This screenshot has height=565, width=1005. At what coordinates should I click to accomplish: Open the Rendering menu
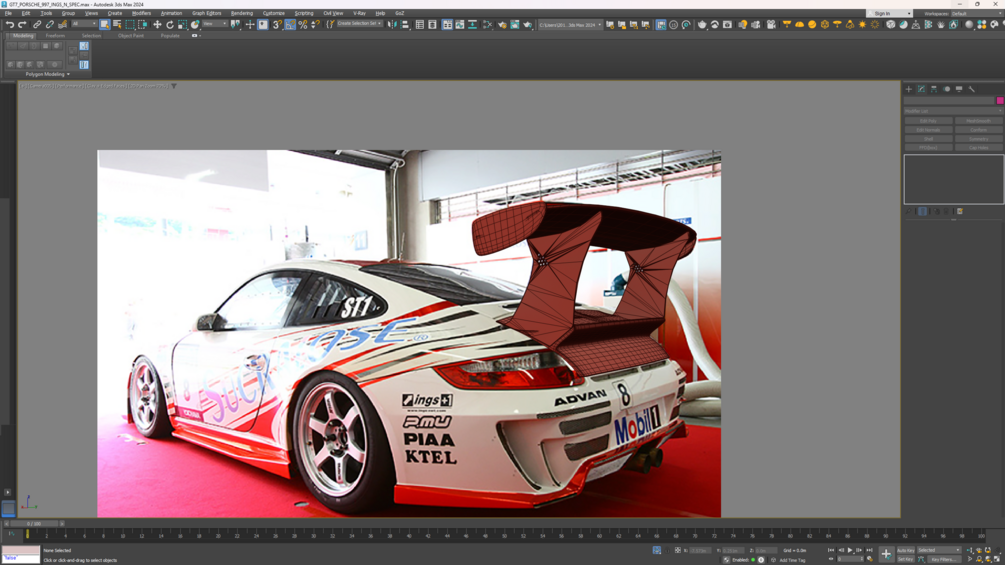(x=242, y=13)
